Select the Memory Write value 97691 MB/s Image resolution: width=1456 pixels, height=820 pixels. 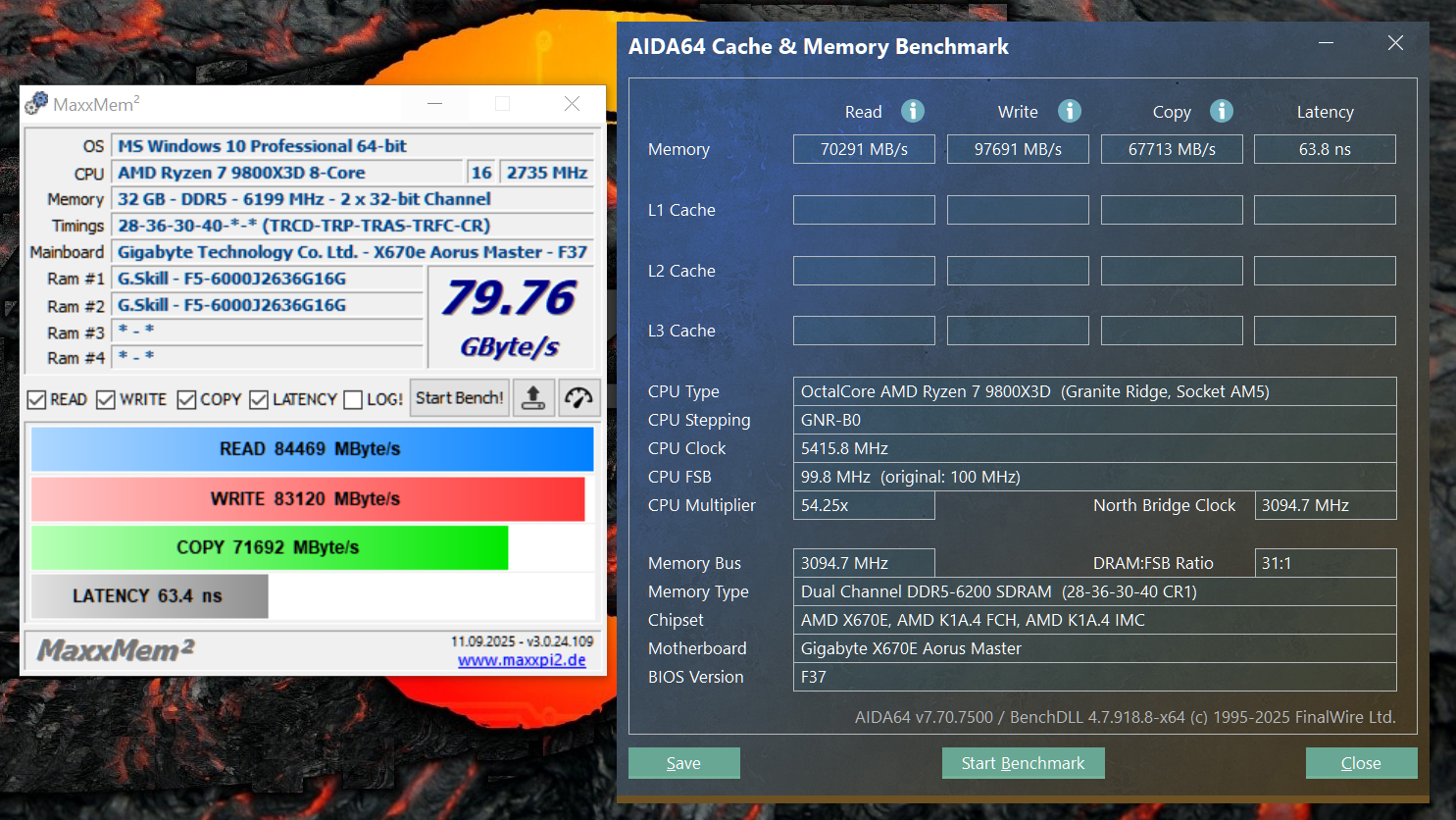click(x=1018, y=149)
